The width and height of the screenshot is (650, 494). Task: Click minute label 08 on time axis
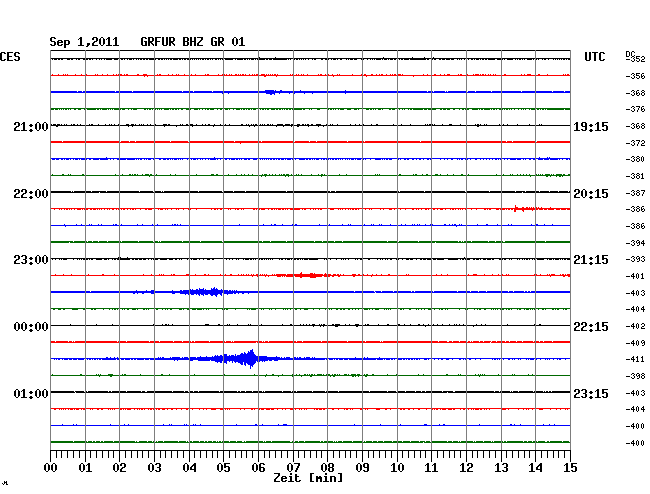pyautogui.click(x=327, y=467)
